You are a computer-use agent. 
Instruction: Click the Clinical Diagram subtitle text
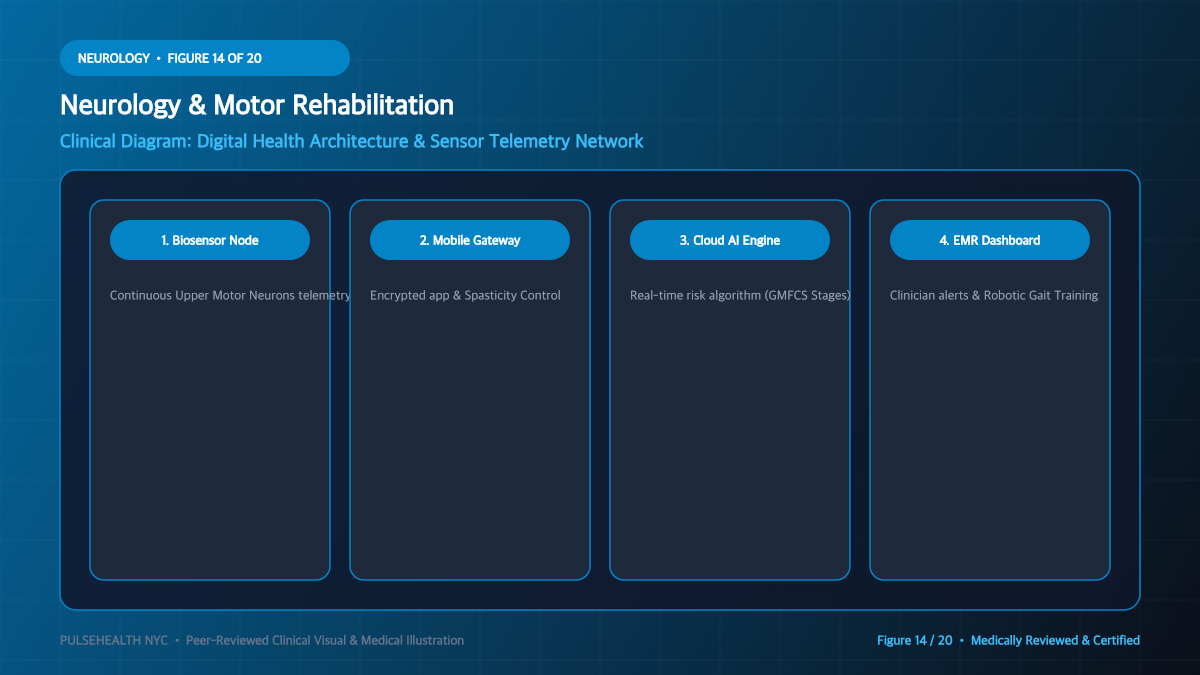coord(352,141)
